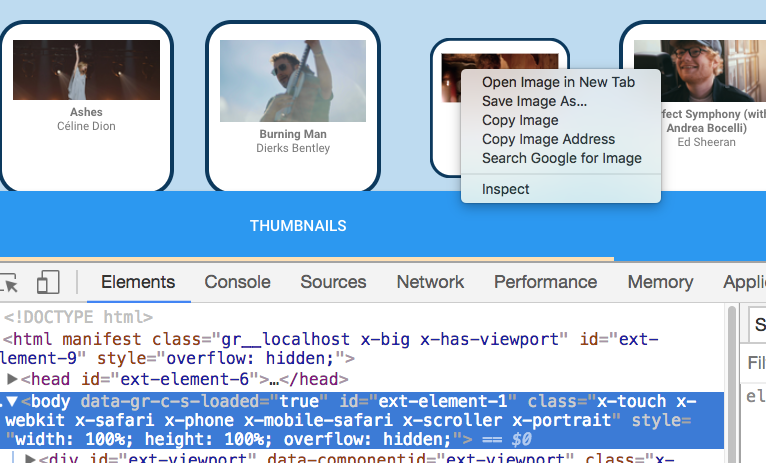Open the Sources tab
This screenshot has height=463, width=766.
[333, 282]
